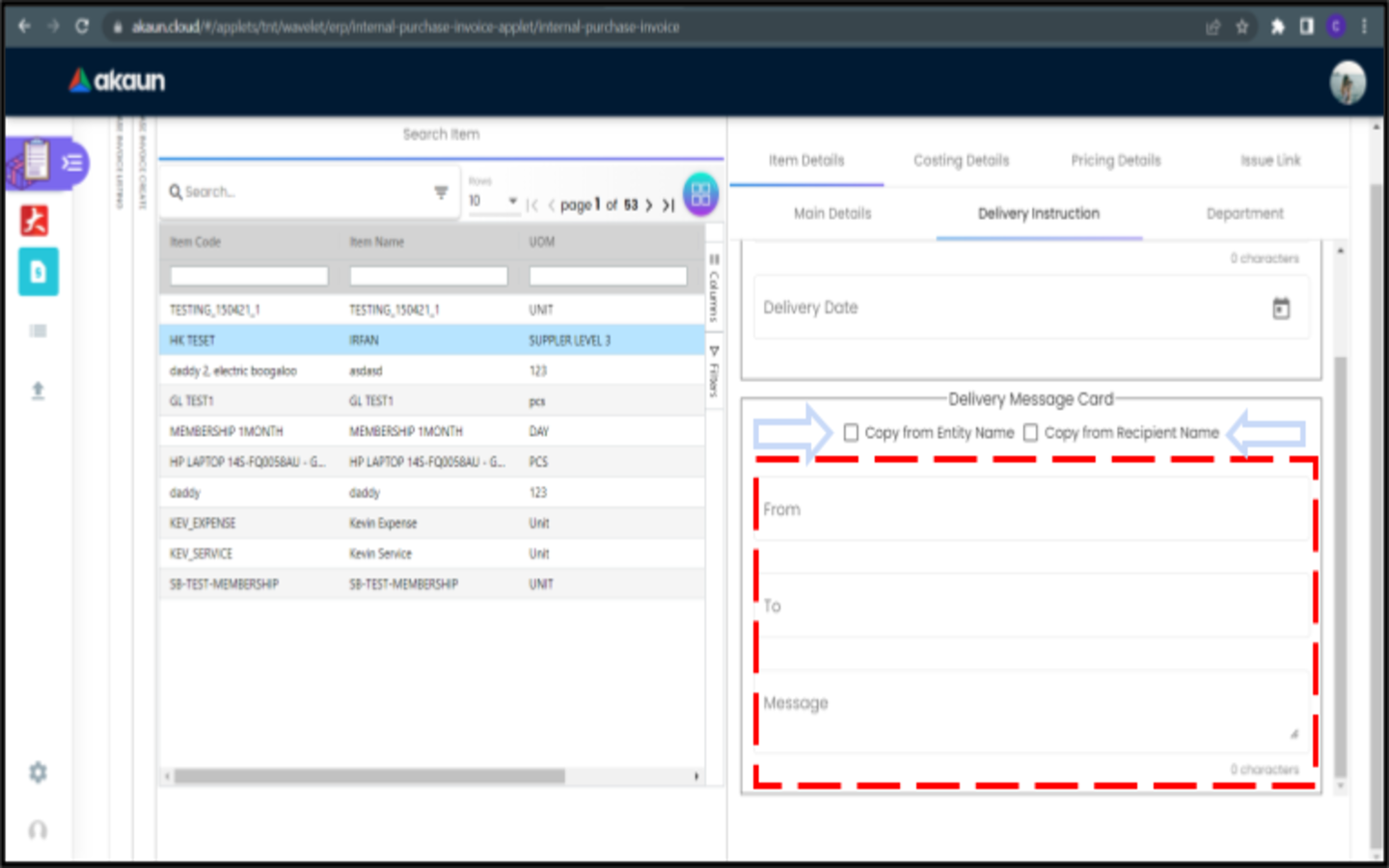Click the delivery panel vertical scrollbar
Screen dimensions: 1389x868
click(1340, 566)
